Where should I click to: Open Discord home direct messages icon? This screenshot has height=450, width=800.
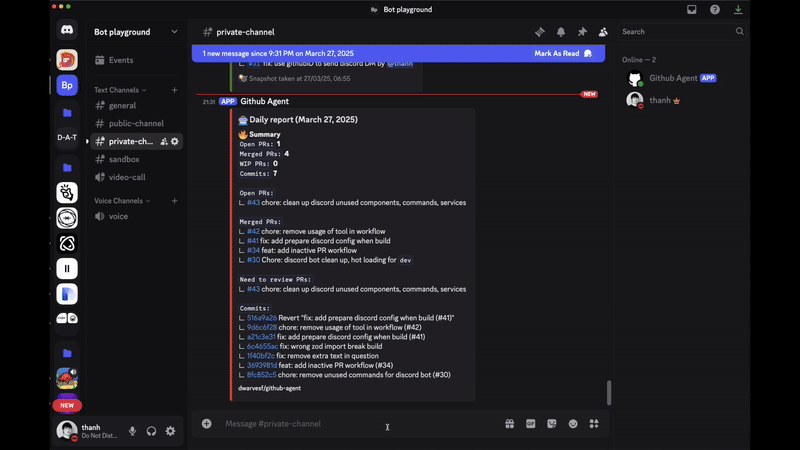(x=67, y=30)
